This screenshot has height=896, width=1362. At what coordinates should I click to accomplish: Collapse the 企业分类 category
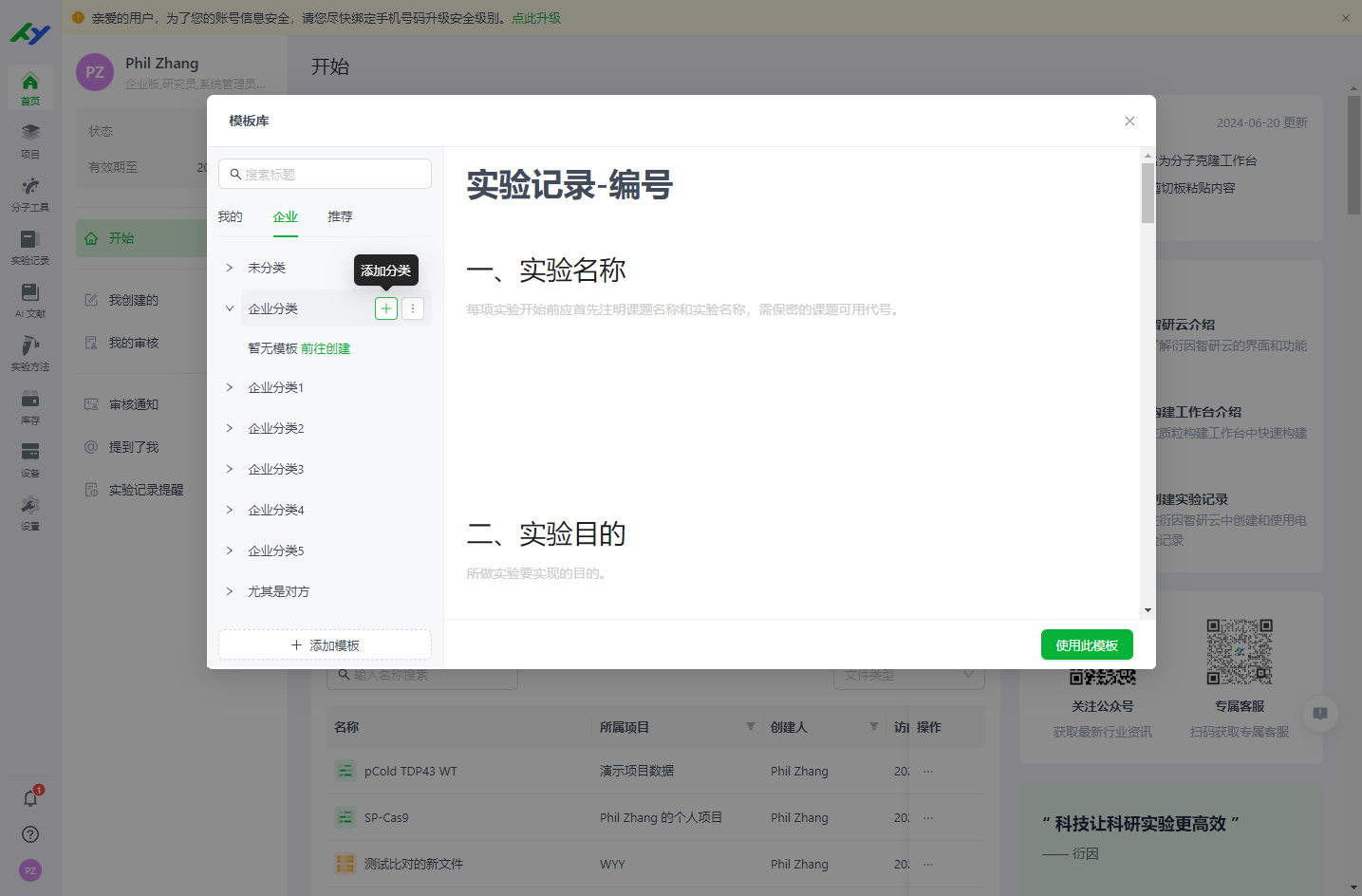(x=230, y=308)
